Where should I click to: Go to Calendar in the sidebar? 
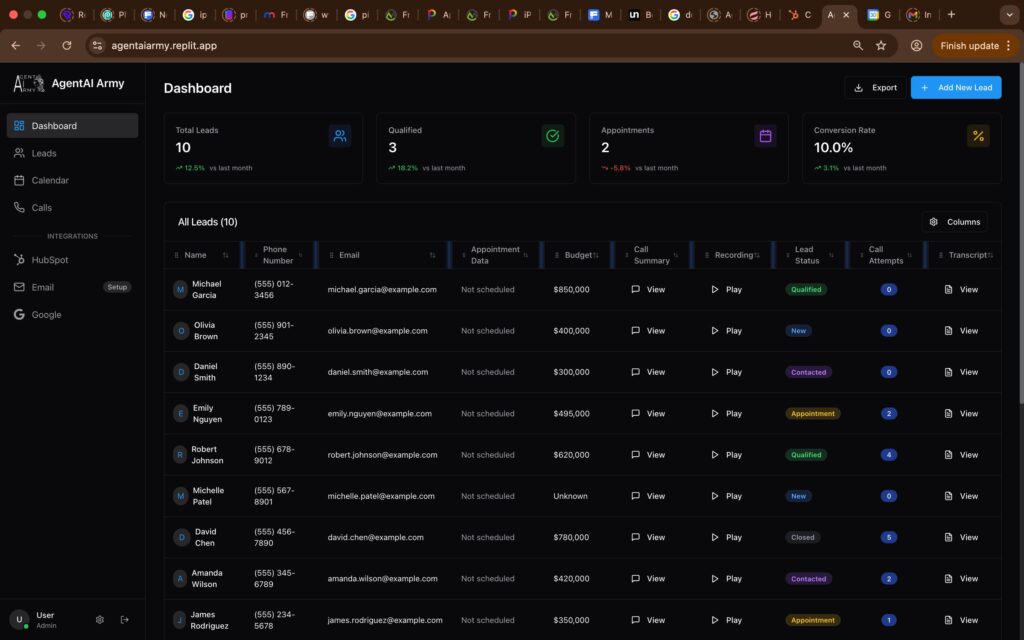[50, 181]
